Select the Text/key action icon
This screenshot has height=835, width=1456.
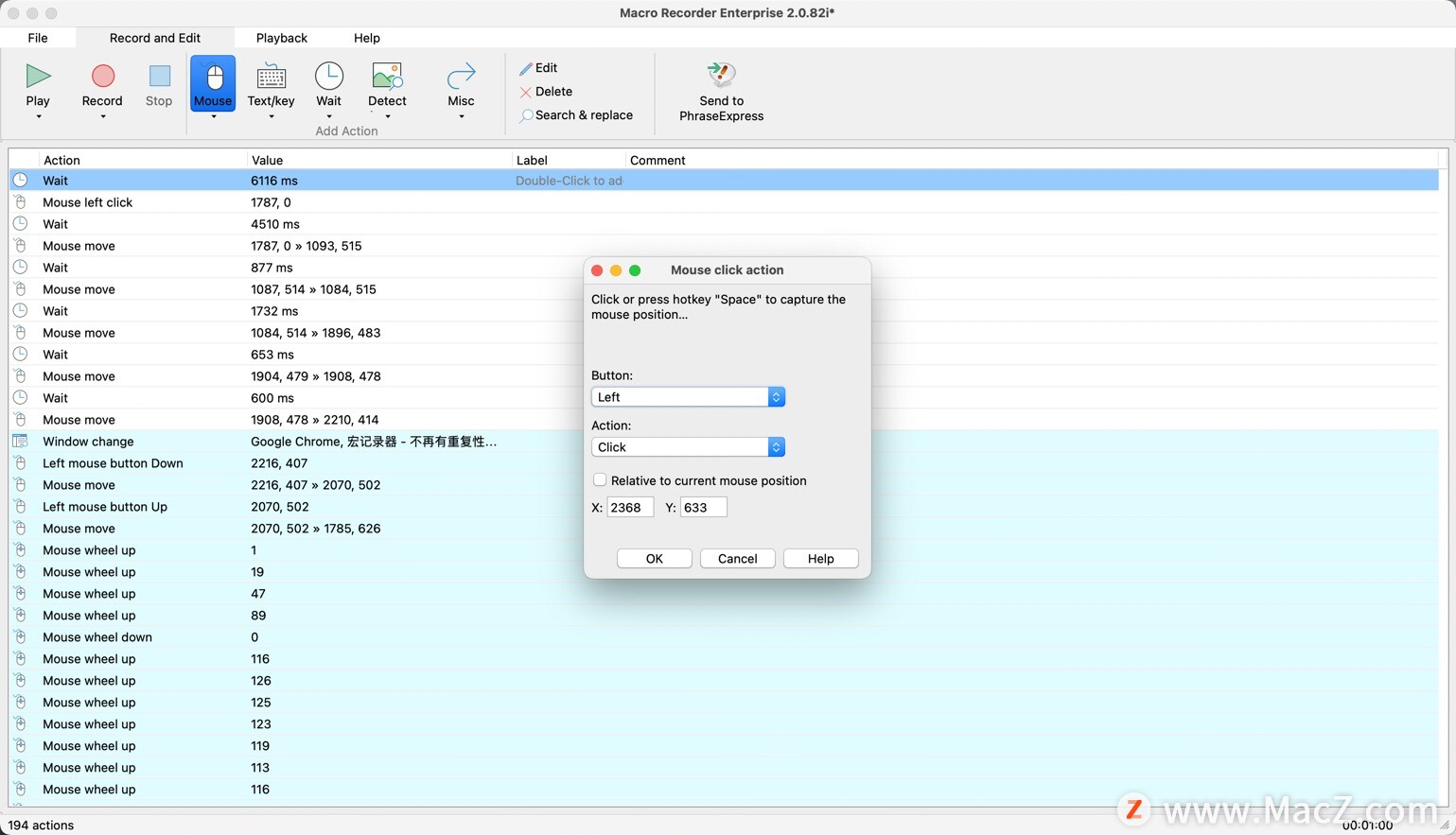tap(271, 77)
